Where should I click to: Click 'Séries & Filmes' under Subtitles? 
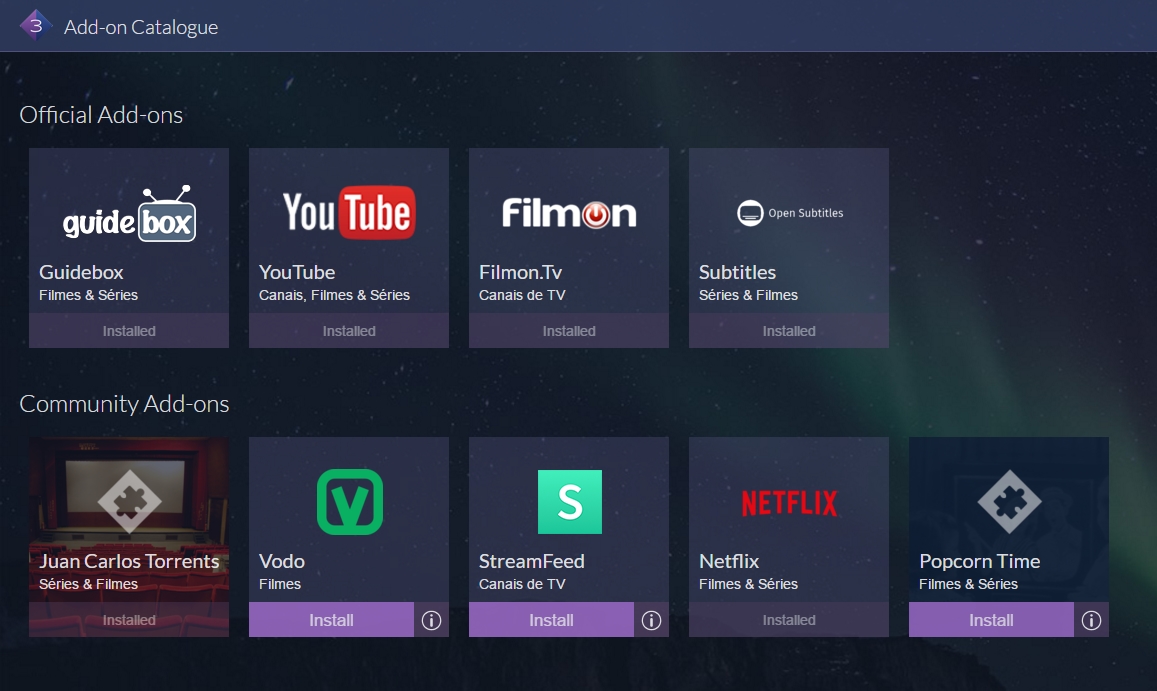click(748, 295)
